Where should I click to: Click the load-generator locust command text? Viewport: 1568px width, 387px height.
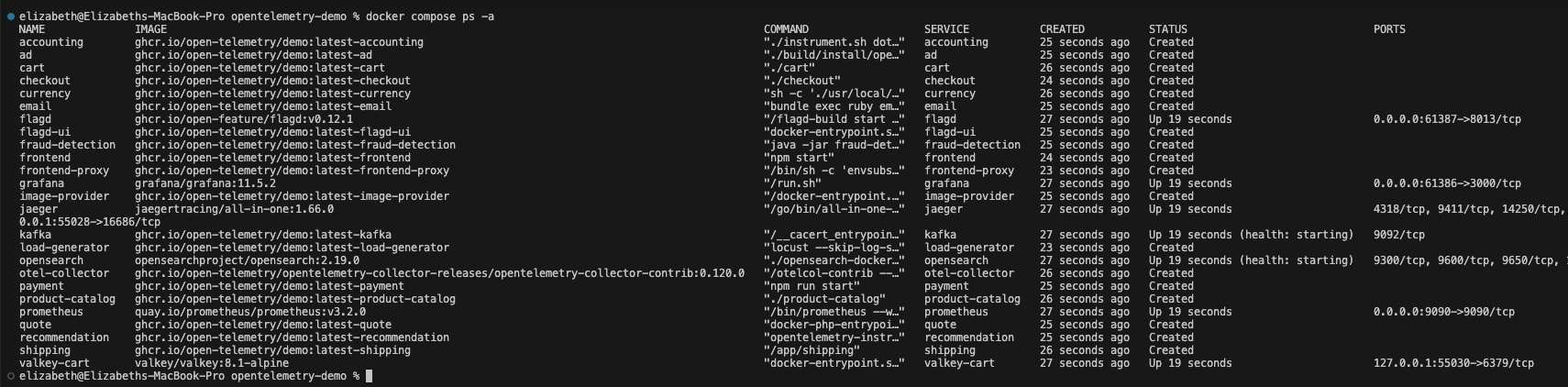[834, 248]
